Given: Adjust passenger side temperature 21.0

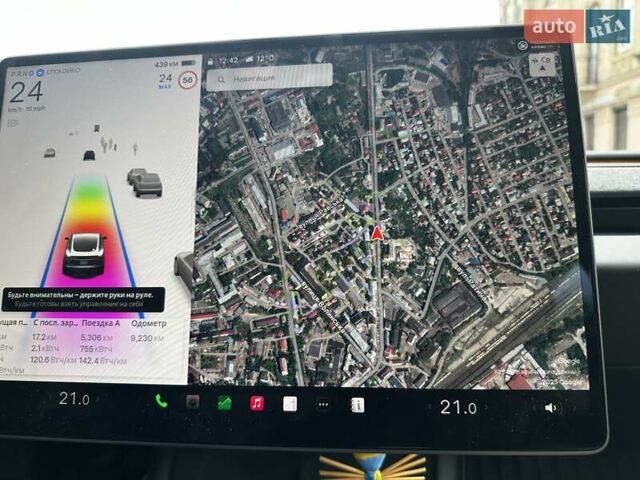Looking at the screenshot, I should [x=458, y=407].
